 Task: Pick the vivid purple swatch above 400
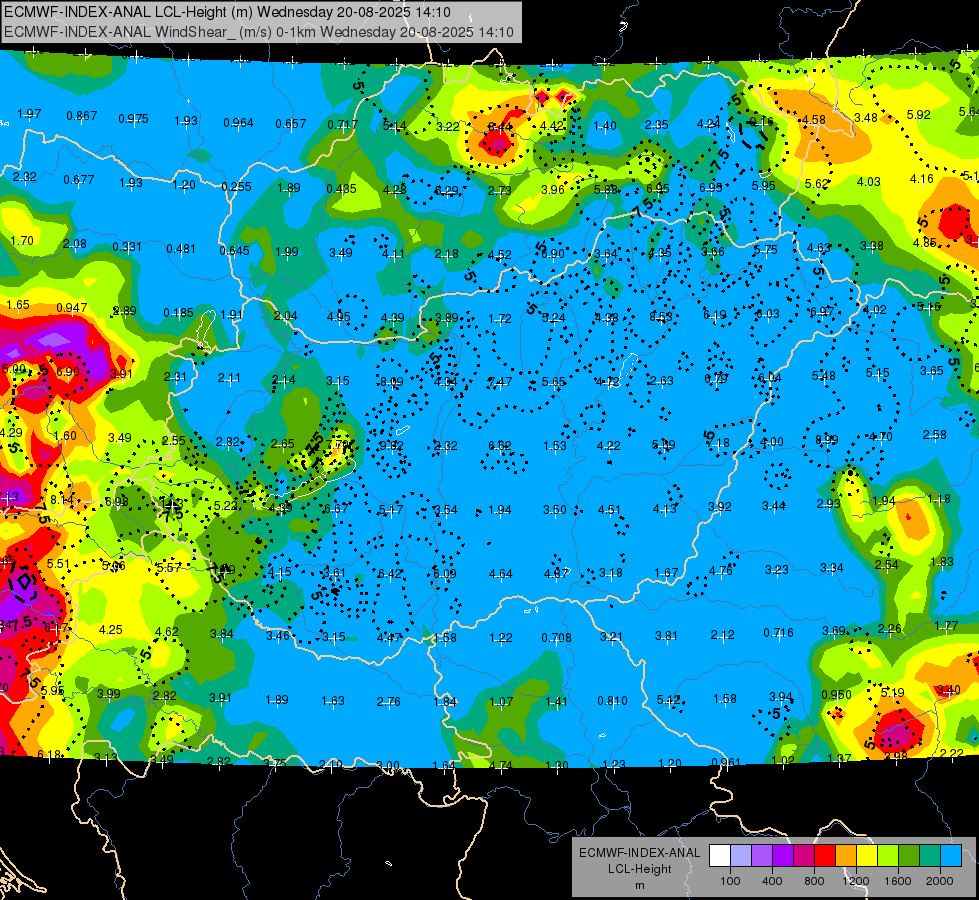click(x=783, y=856)
